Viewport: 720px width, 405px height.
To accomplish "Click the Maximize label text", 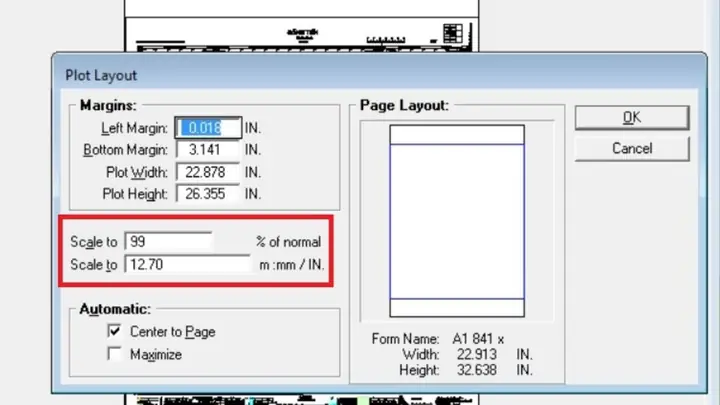I will click(156, 354).
